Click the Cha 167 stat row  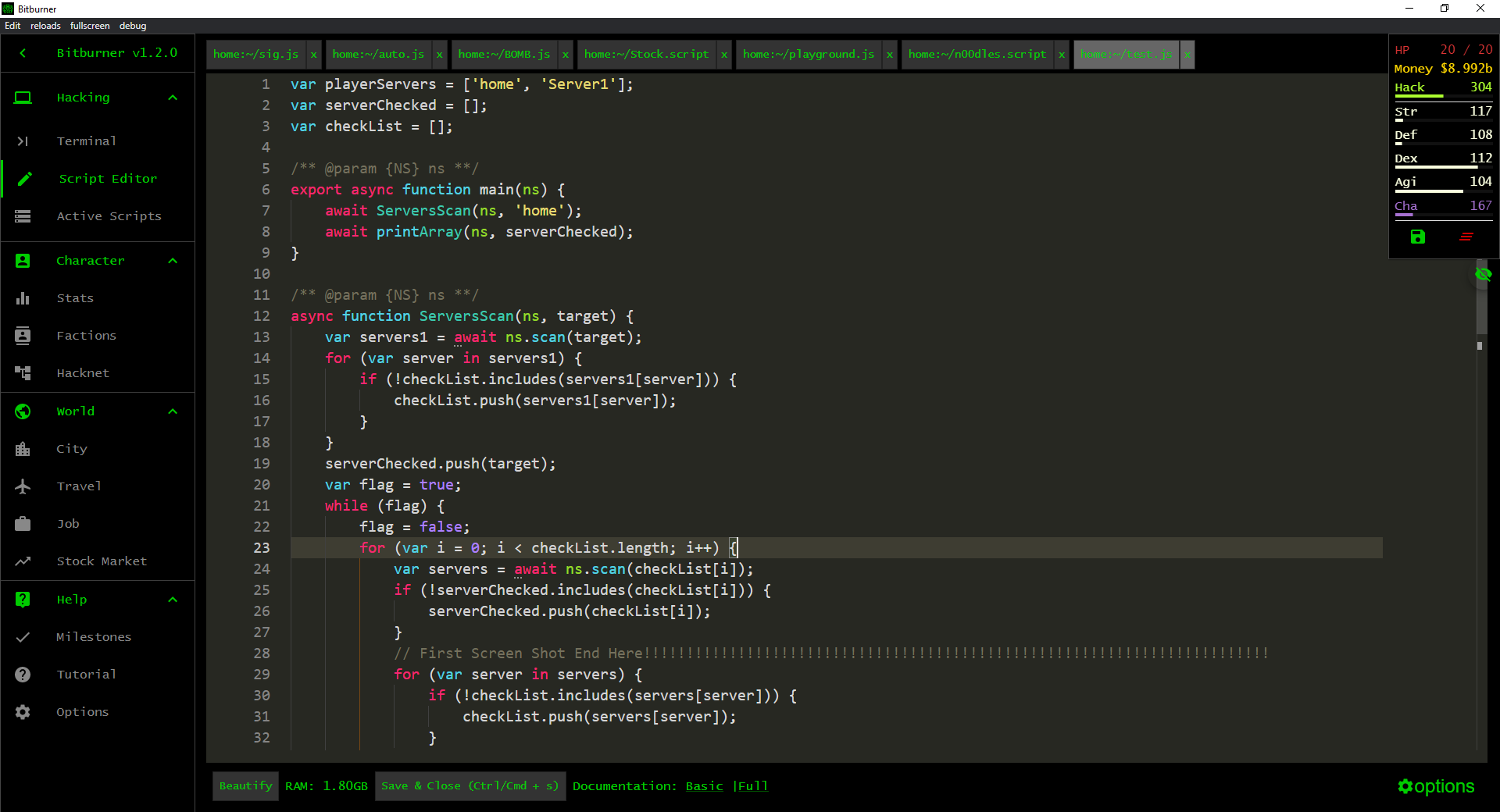point(1443,208)
